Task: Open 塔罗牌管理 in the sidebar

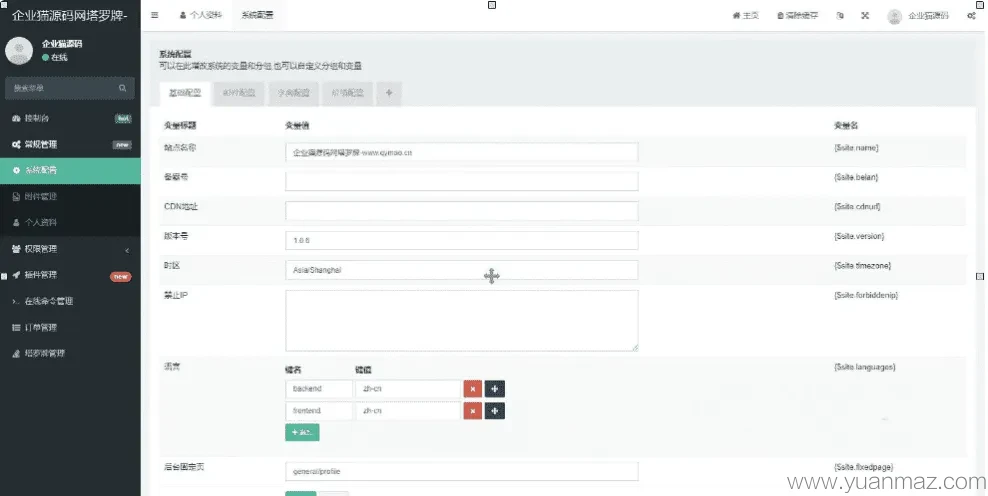Action: 70,354
